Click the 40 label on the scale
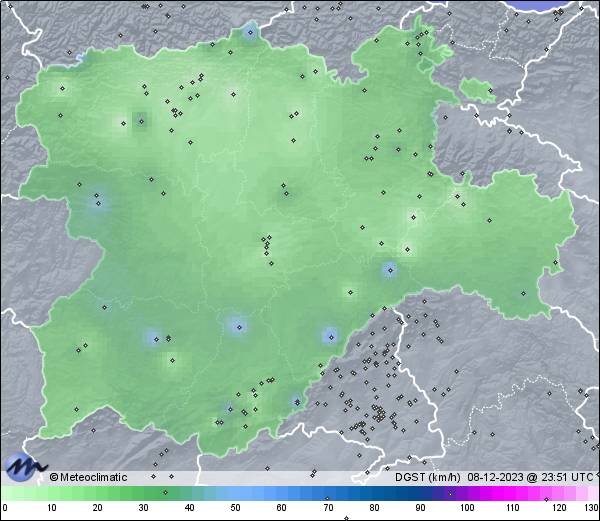Image resolution: width=600 pixels, height=521 pixels. [x=189, y=508]
